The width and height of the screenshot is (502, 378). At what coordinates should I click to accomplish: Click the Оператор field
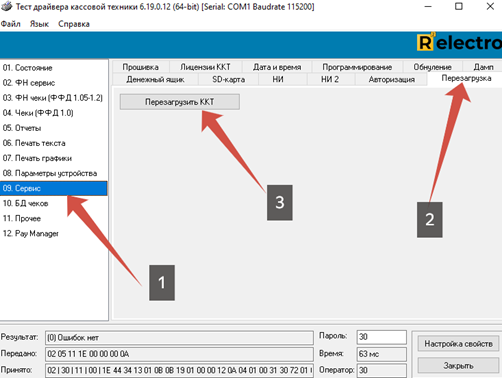click(x=382, y=370)
